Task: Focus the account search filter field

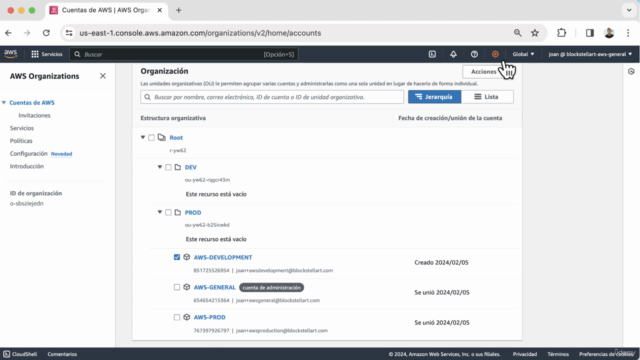Action: (x=272, y=97)
